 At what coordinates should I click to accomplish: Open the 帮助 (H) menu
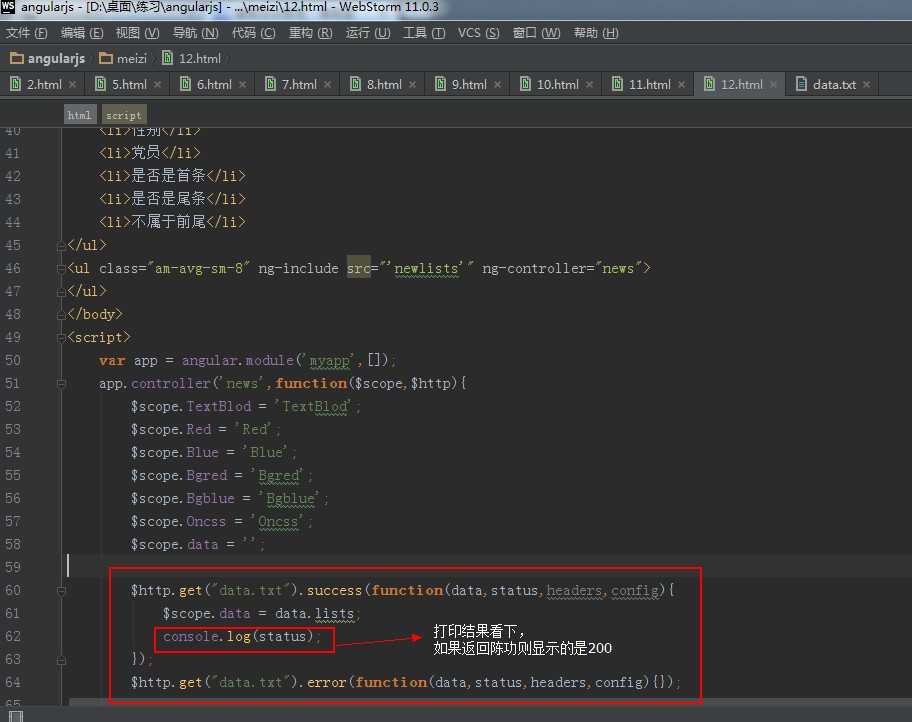tap(596, 33)
